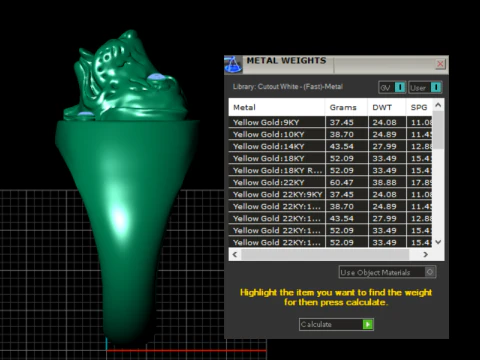This screenshot has height=360, width=480.
Task: Click the horizontal scrollbar track
Action: (325, 254)
